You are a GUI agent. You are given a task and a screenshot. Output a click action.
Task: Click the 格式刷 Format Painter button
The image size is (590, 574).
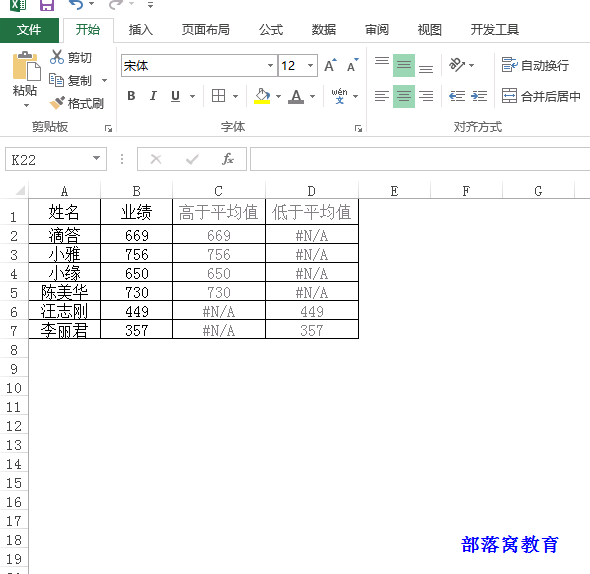coord(77,103)
